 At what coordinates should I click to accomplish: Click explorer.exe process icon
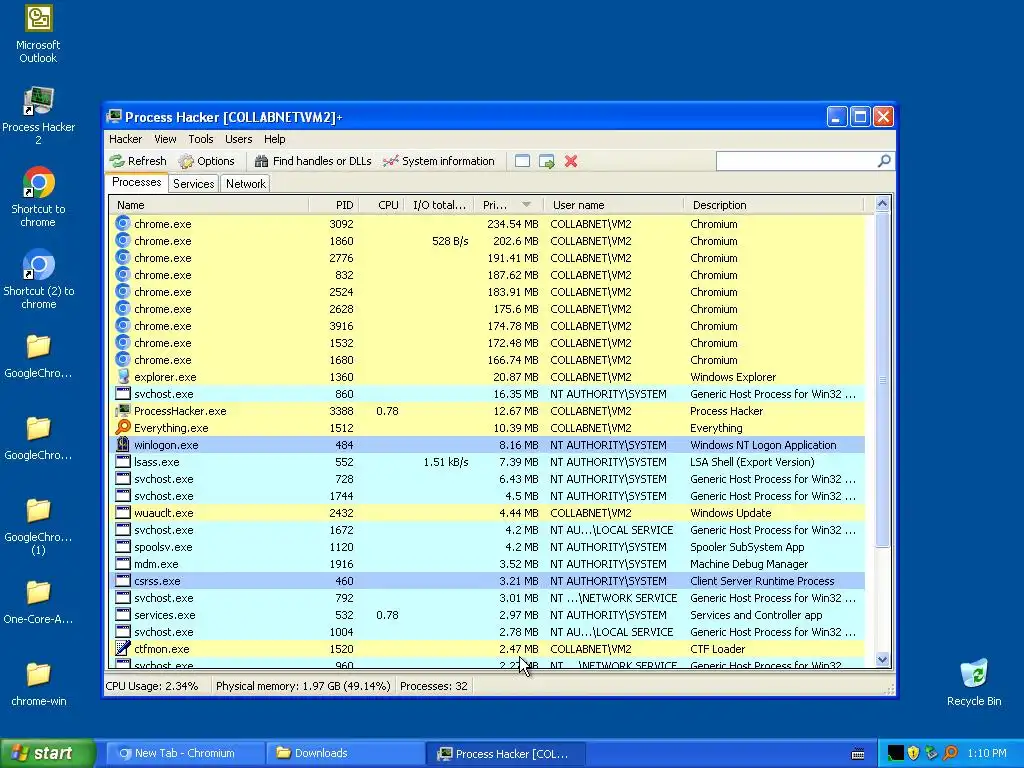[123, 377]
